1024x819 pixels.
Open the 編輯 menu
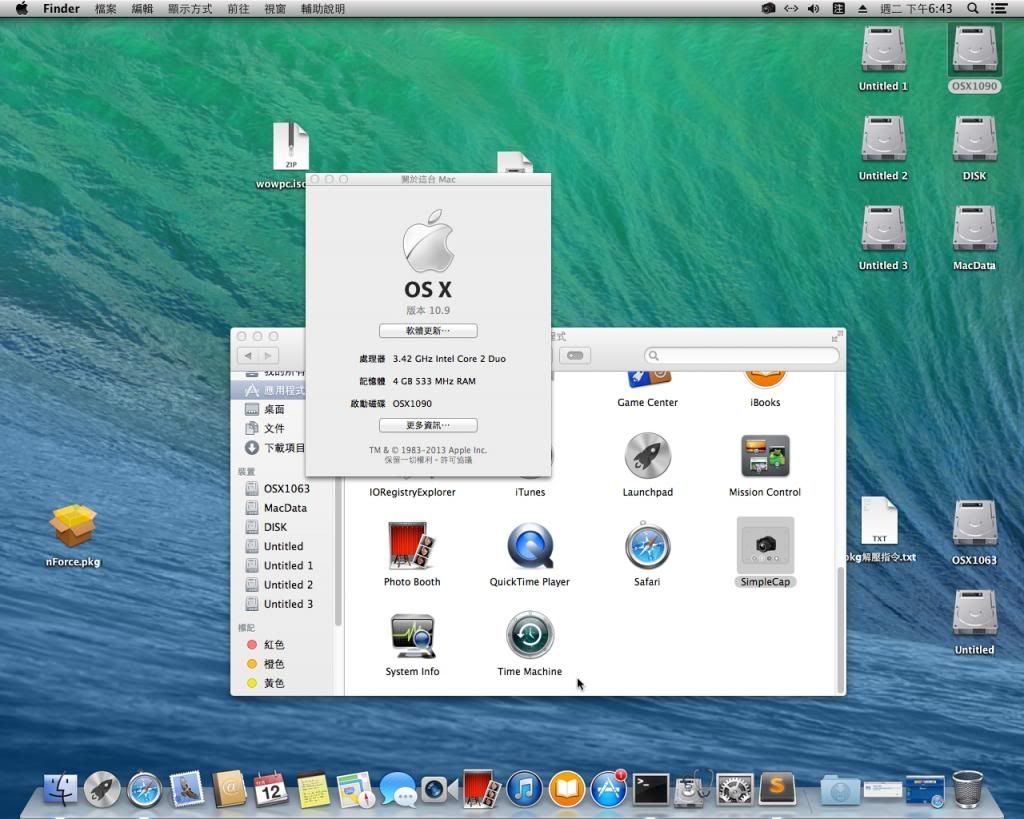[x=142, y=8]
